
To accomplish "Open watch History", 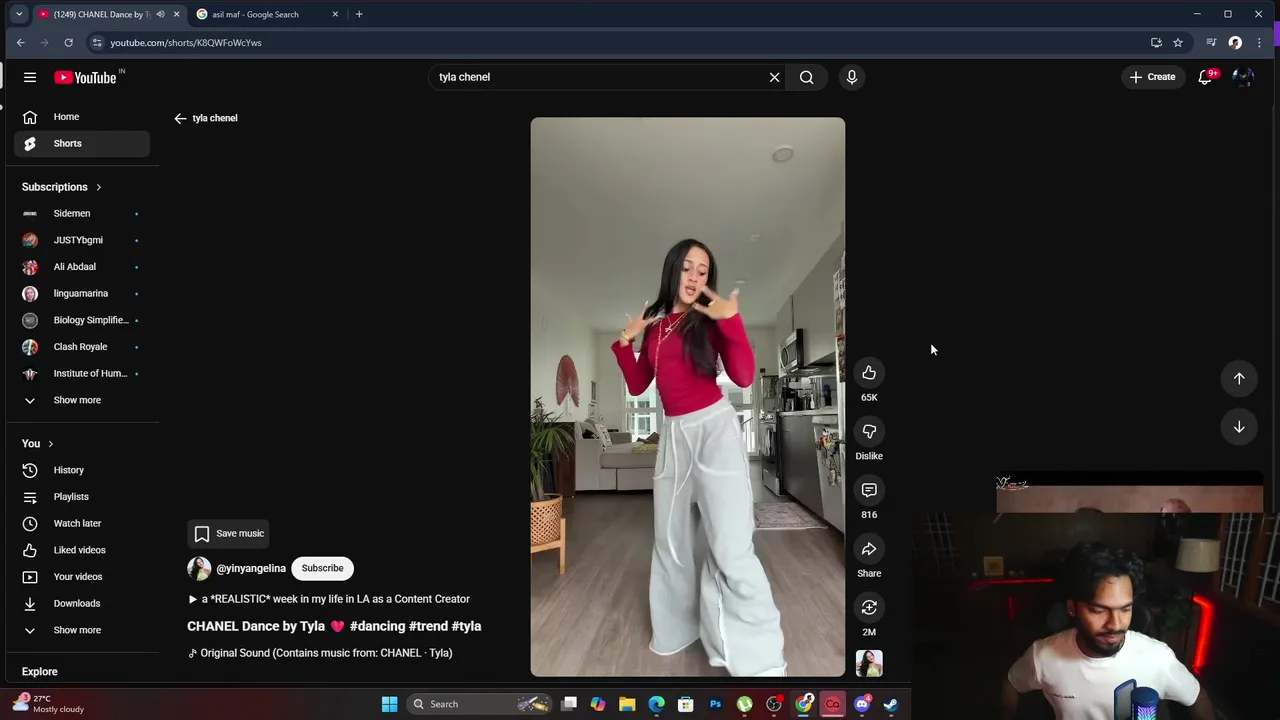I will (82, 470).
